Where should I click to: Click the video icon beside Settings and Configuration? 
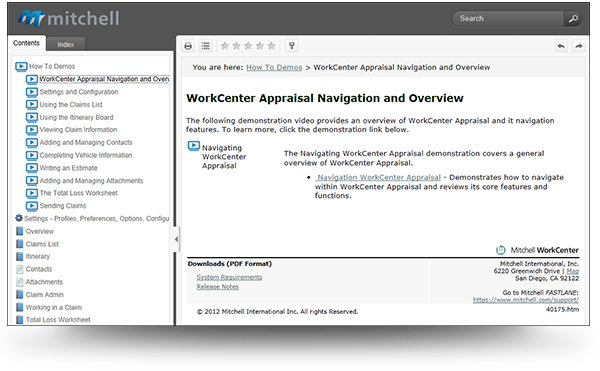(x=32, y=92)
